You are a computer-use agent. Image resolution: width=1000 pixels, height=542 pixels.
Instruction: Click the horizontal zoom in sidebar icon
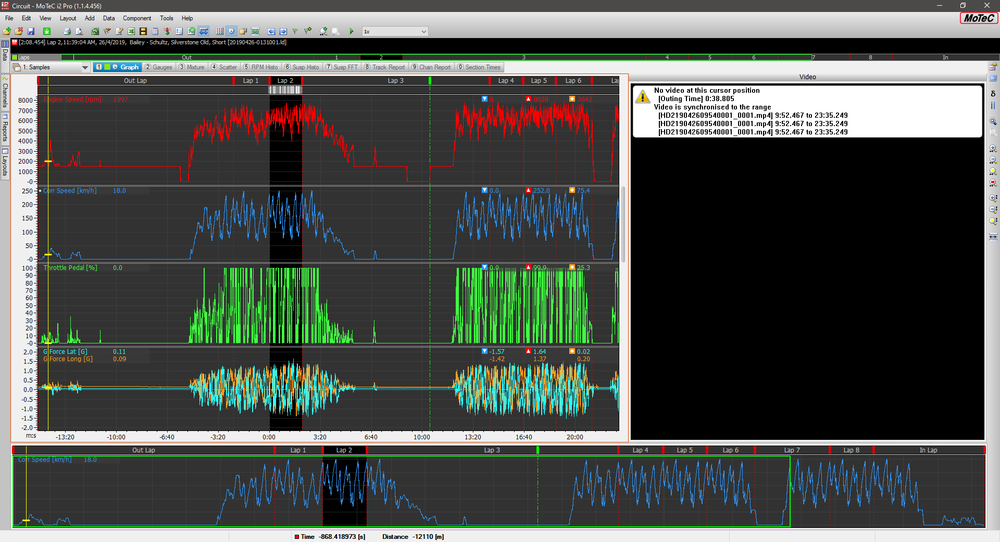coord(993,149)
